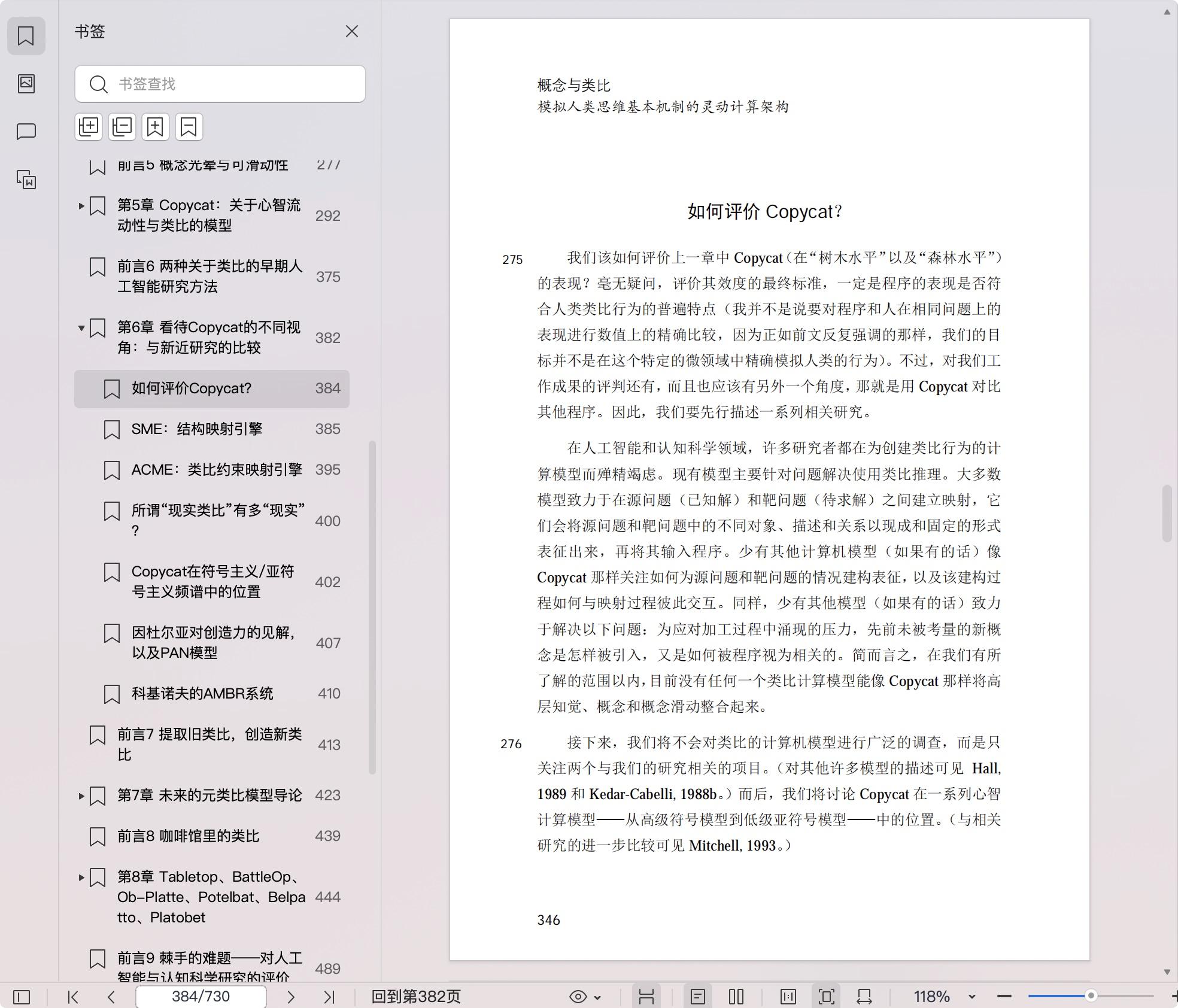
Task: Toggle the sidebar panel icon in status bar
Action: tap(22, 997)
